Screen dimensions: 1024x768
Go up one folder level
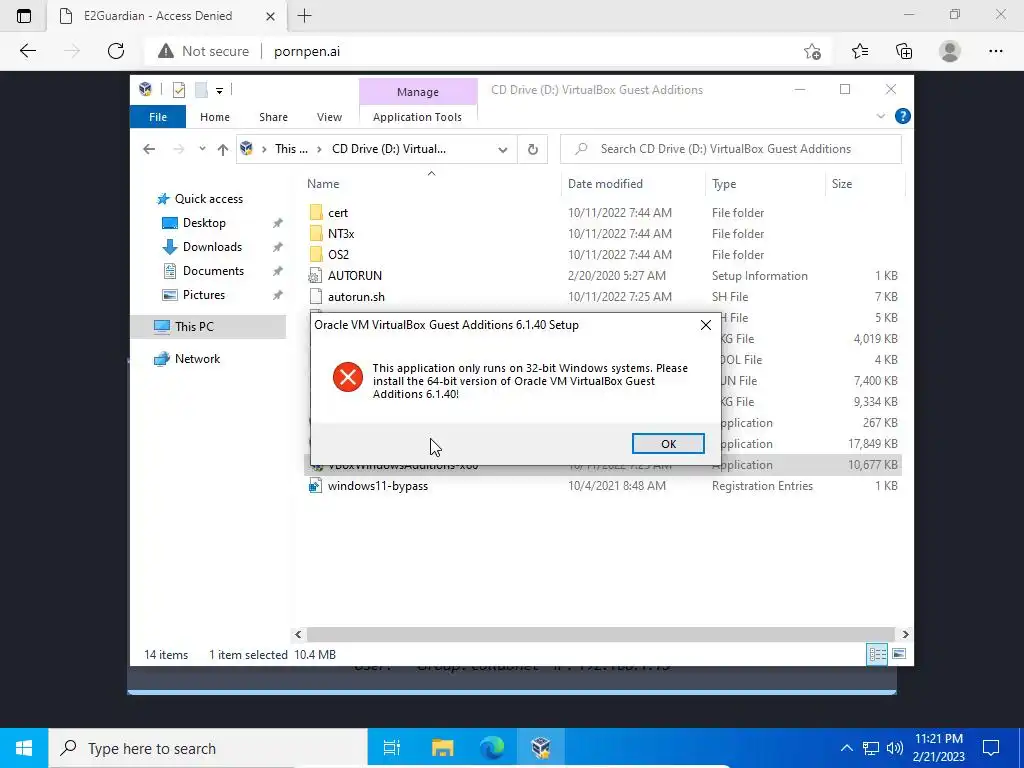tap(223, 150)
